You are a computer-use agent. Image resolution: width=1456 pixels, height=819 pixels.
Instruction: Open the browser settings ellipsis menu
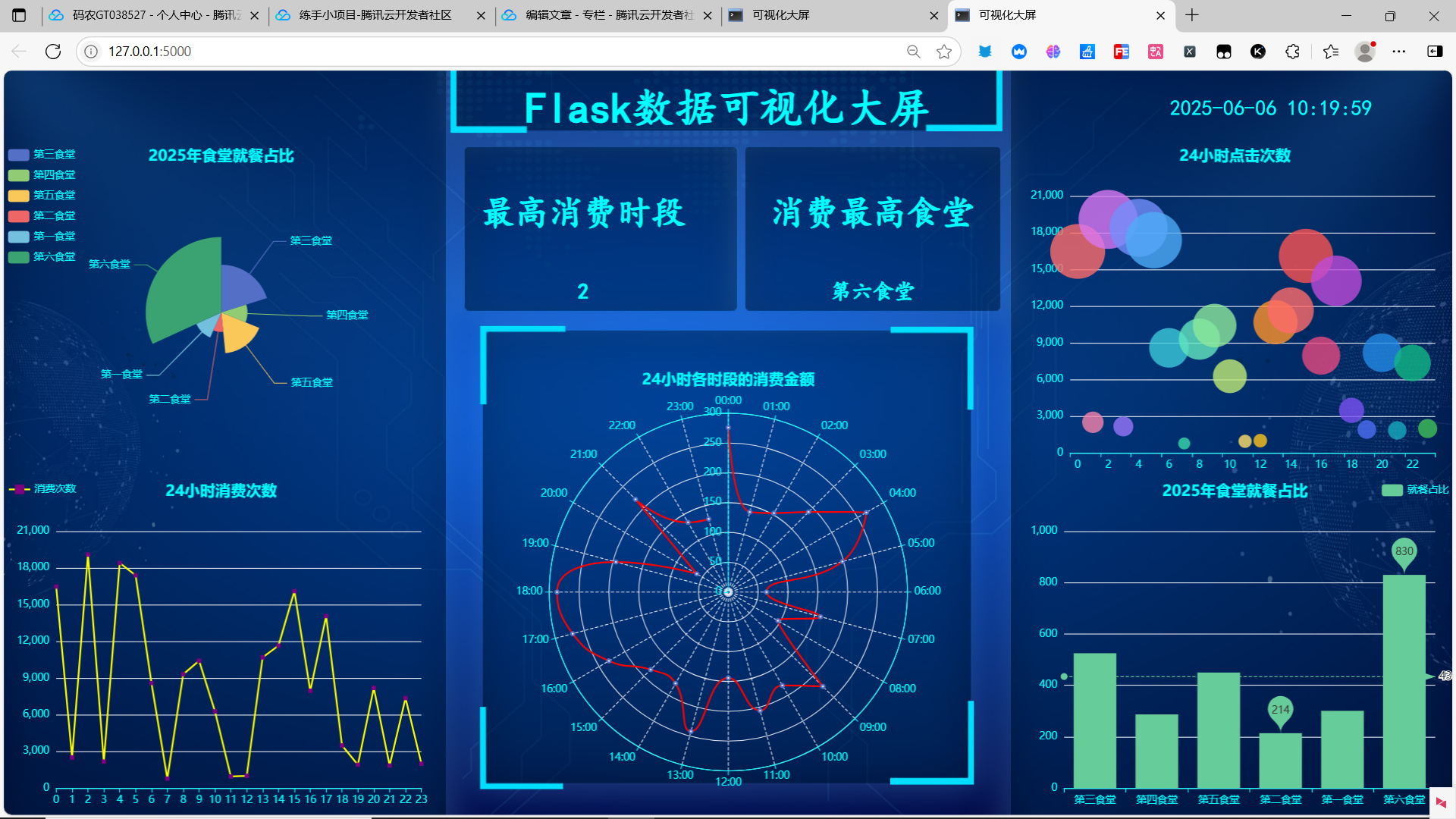1399,52
